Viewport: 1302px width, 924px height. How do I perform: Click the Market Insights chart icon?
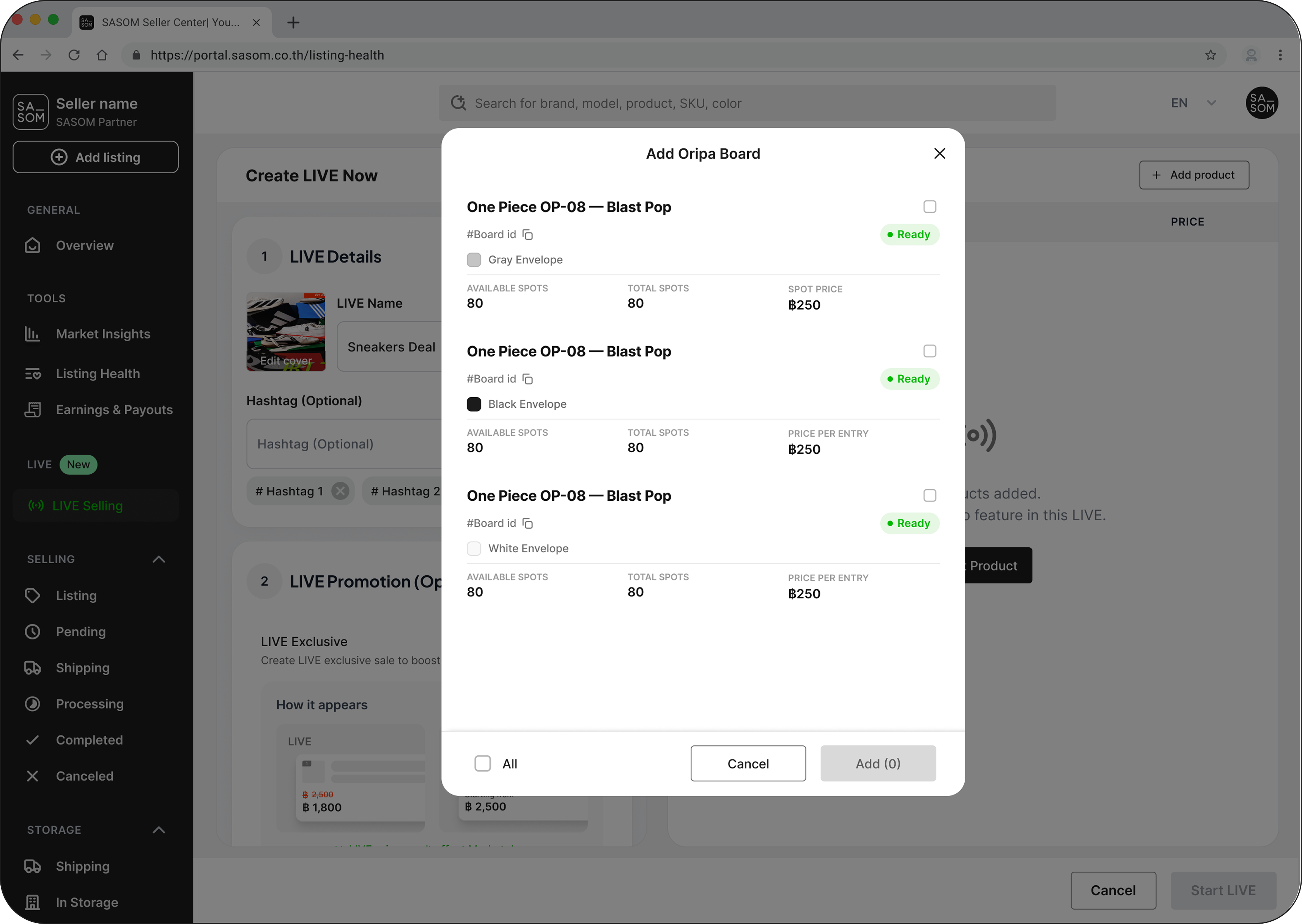[32, 334]
